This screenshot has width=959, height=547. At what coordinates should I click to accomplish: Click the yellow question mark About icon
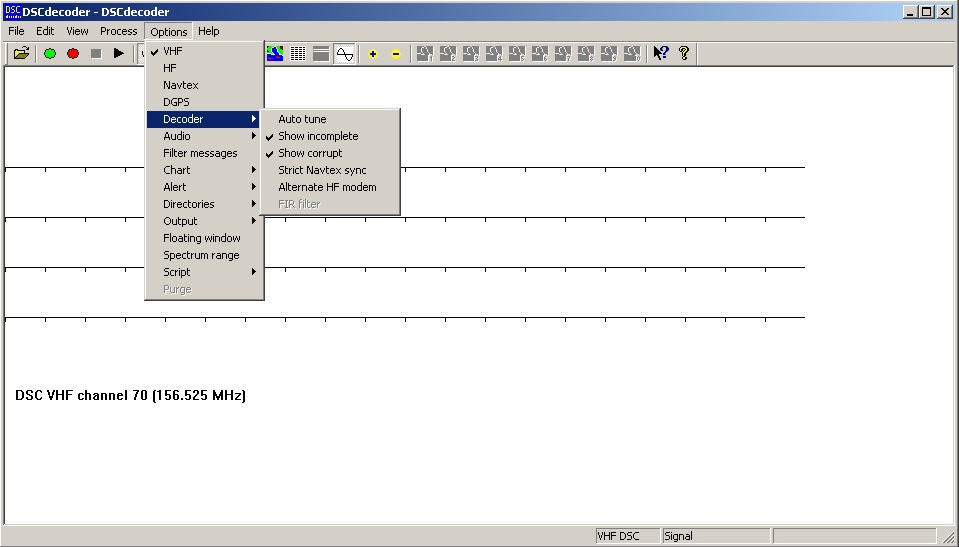pos(684,54)
